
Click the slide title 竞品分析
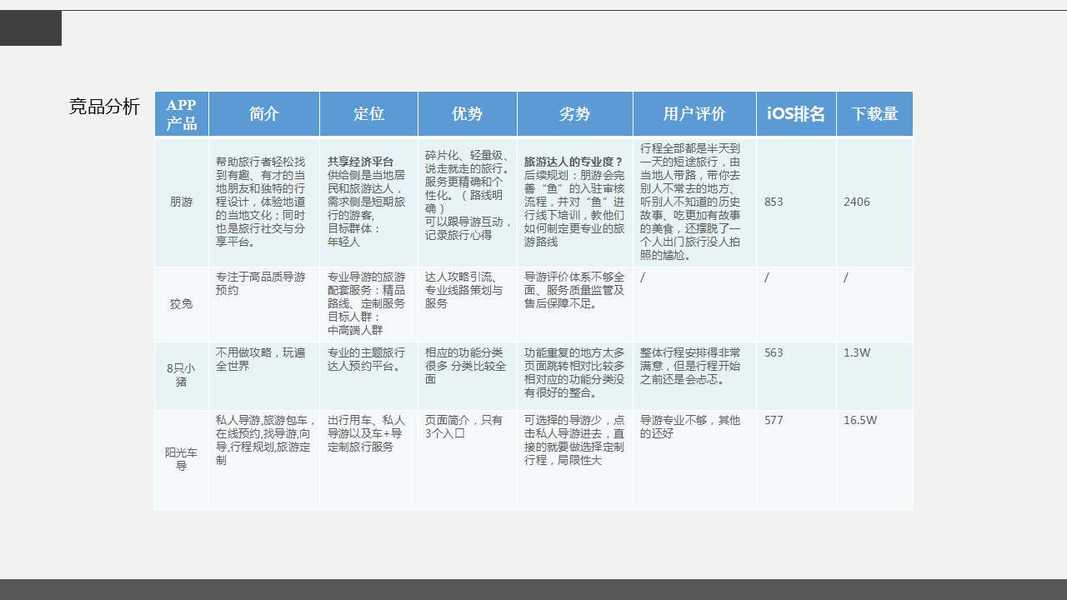104,107
